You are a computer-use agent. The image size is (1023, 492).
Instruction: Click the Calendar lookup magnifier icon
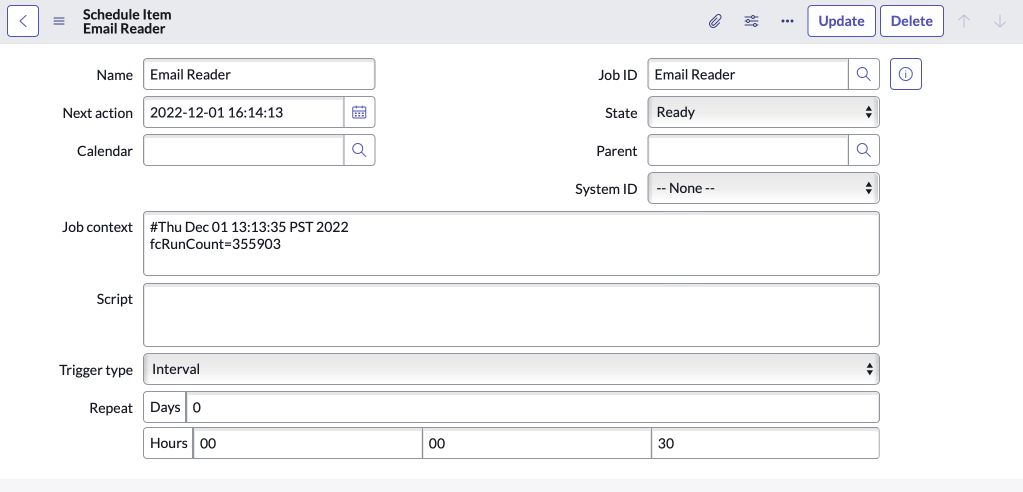(359, 151)
